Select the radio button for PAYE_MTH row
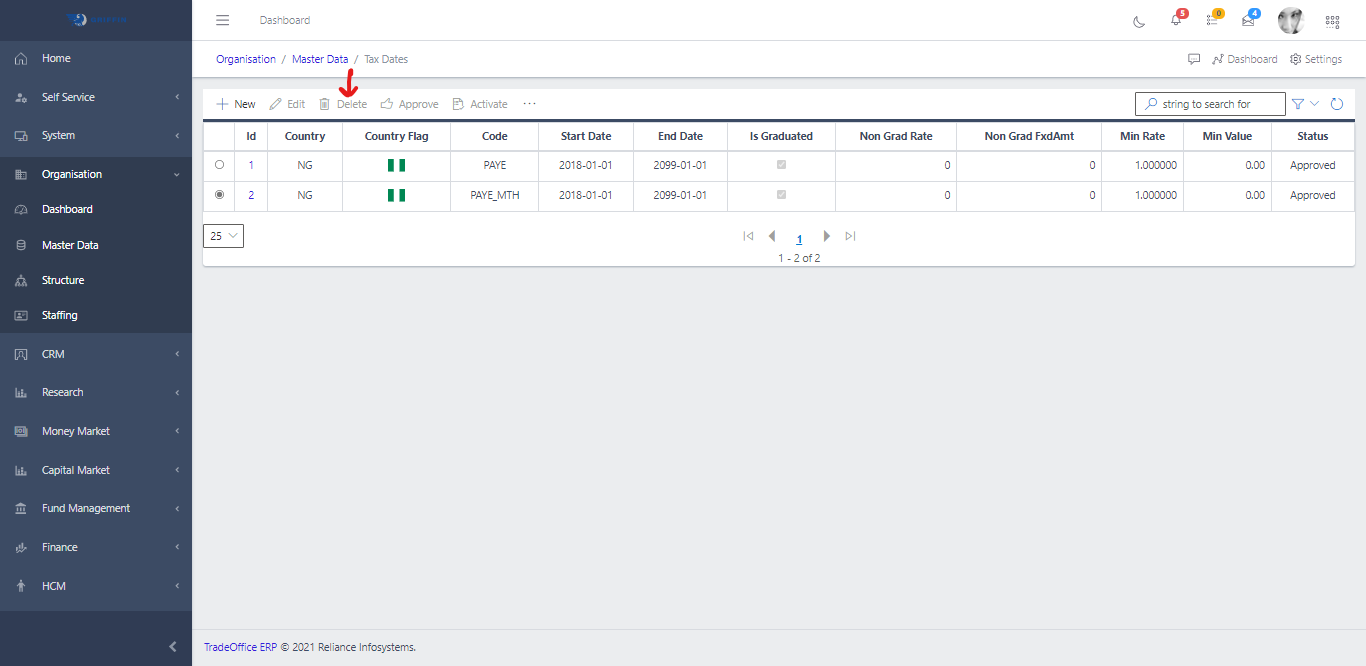The height and width of the screenshot is (666, 1366). [220, 195]
